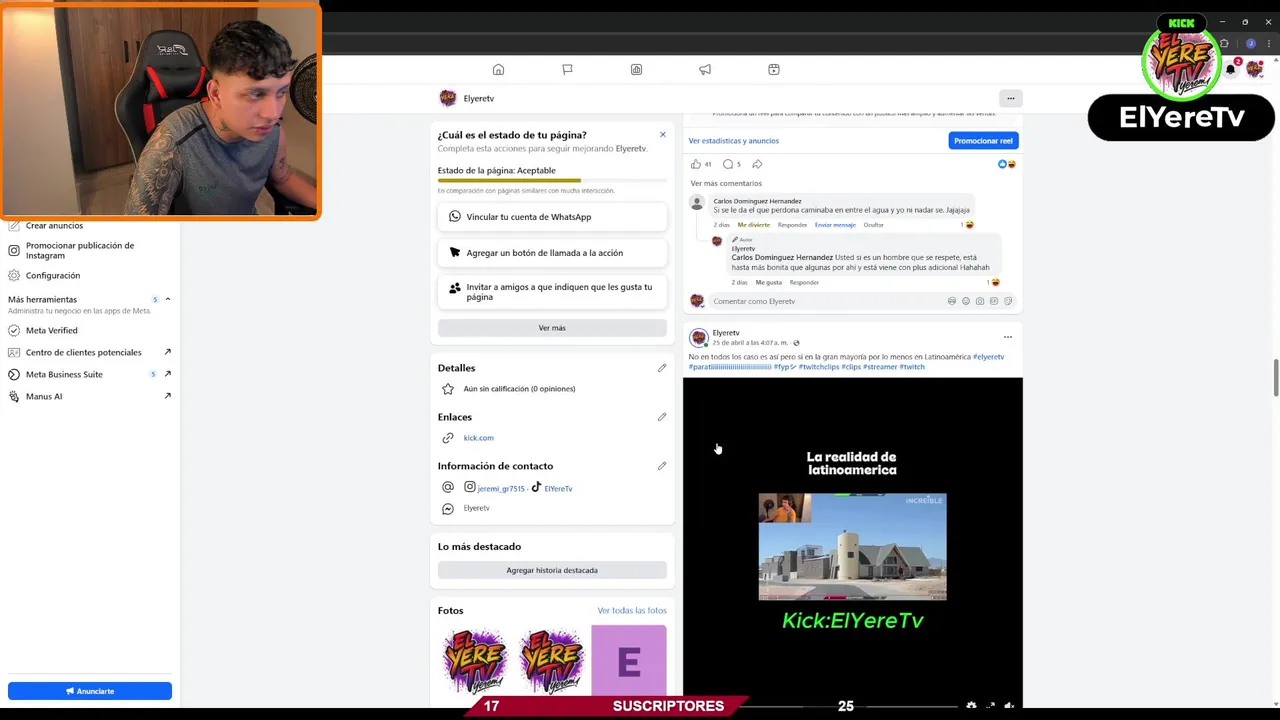Screen dimensions: 1280x720
Task: Open the jeremi_gr7515 Instagram link
Action: click(501, 488)
